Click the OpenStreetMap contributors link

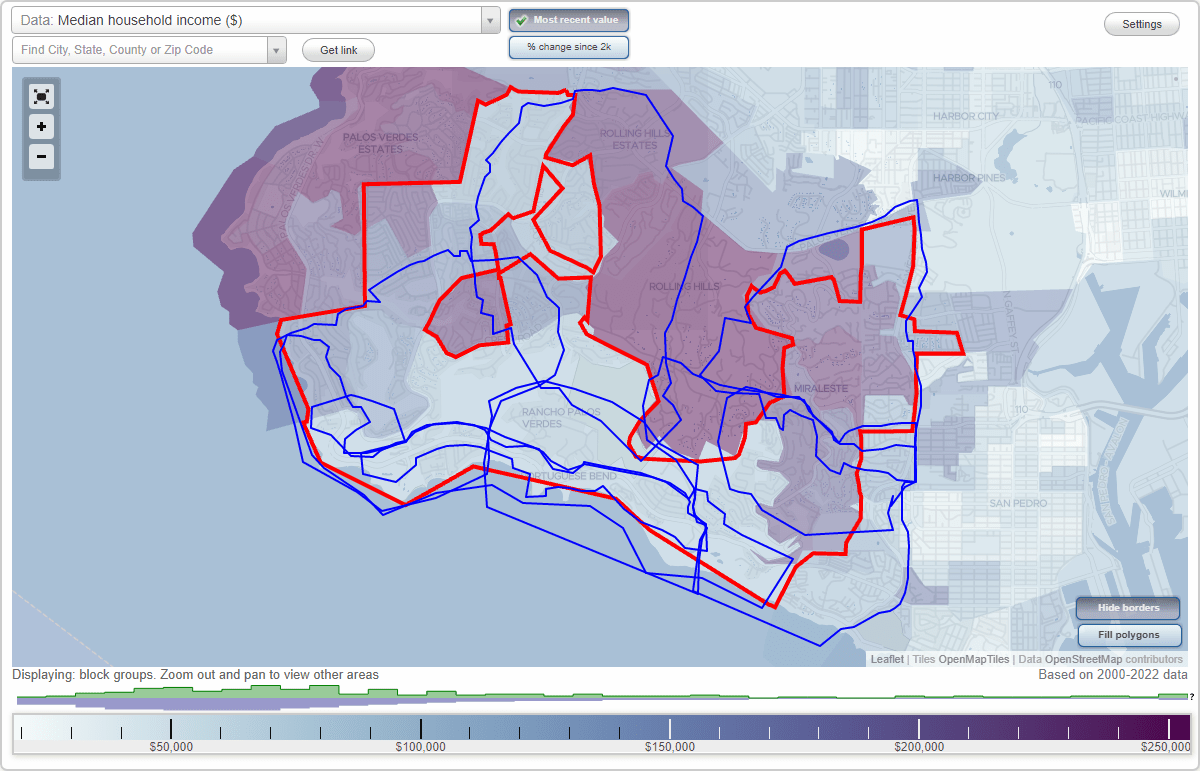[x=1082, y=659]
